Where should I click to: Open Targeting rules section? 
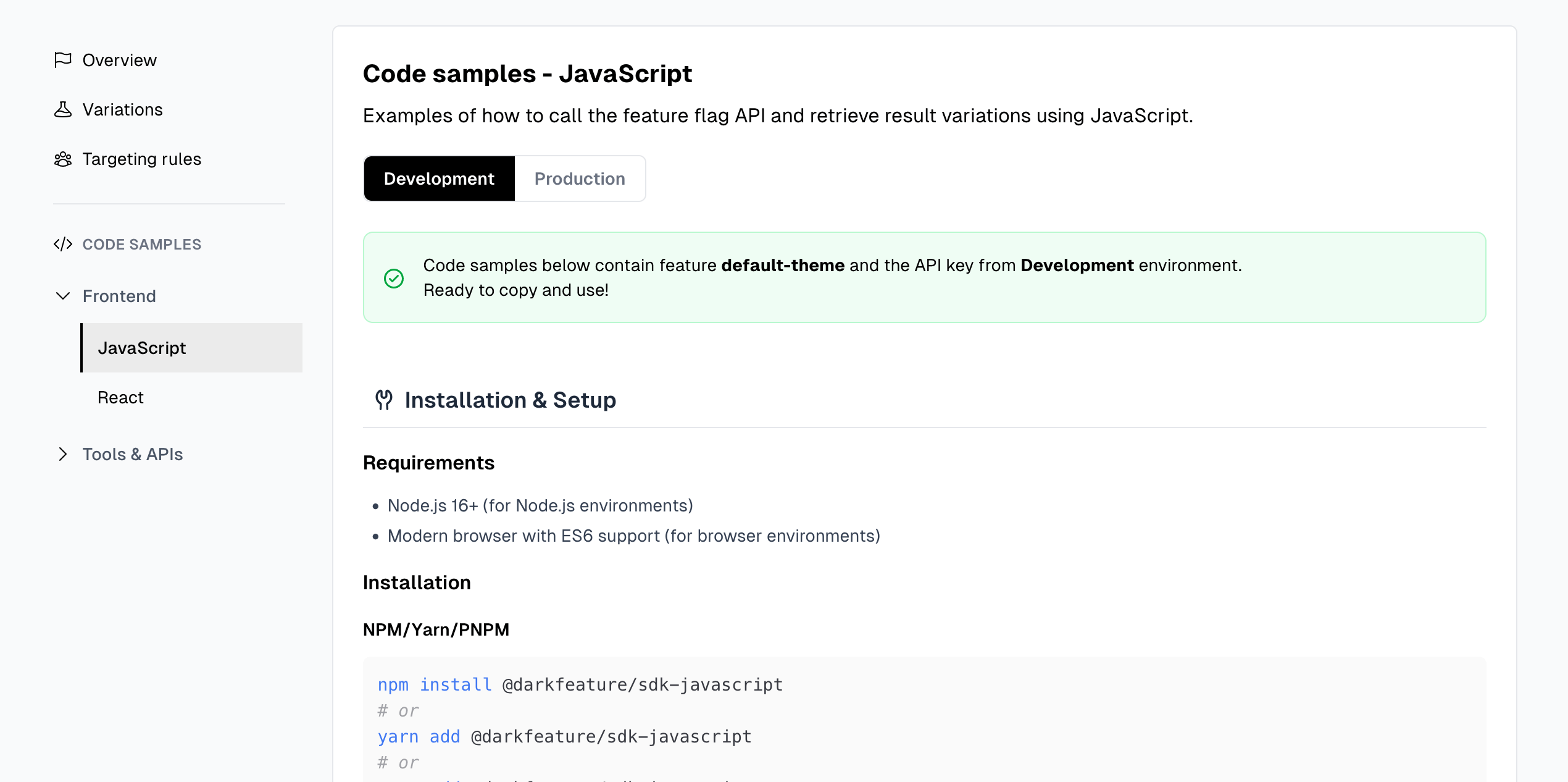pyautogui.click(x=142, y=159)
